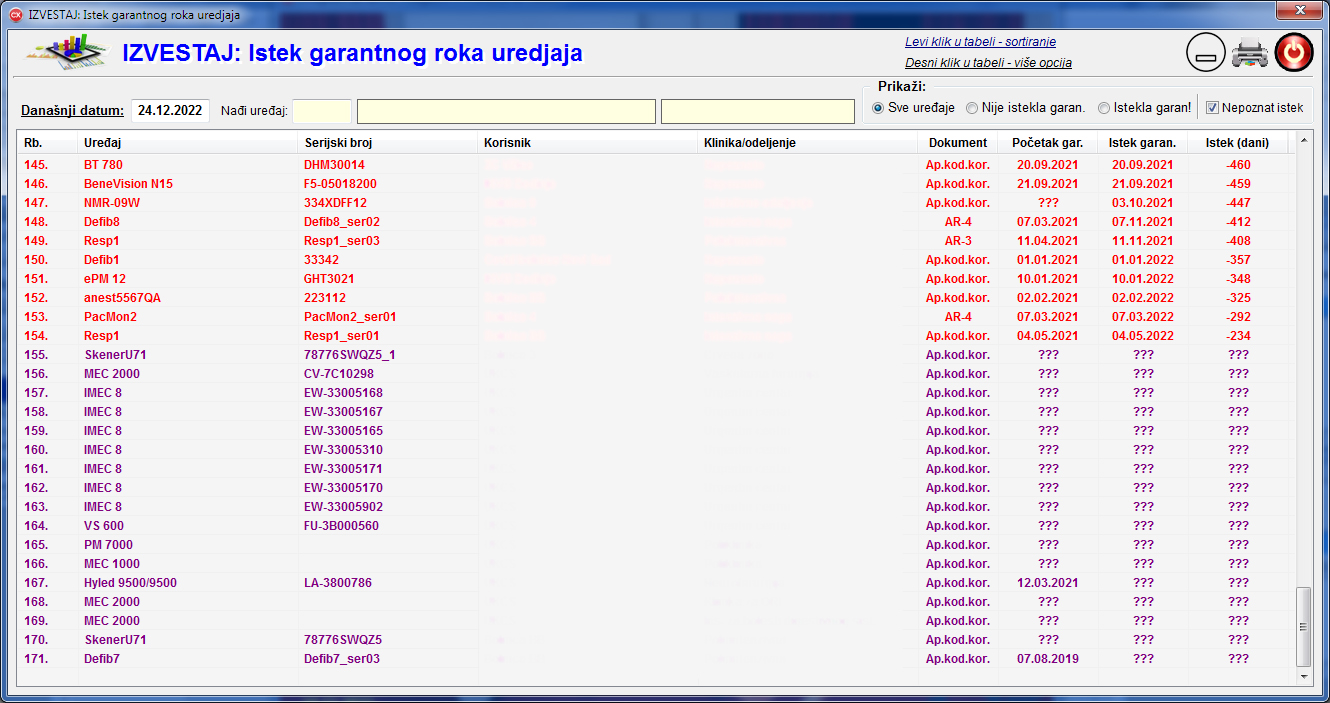Sort by 'Istek garan.' column header
This screenshot has height=703, width=1330.
(x=1142, y=143)
